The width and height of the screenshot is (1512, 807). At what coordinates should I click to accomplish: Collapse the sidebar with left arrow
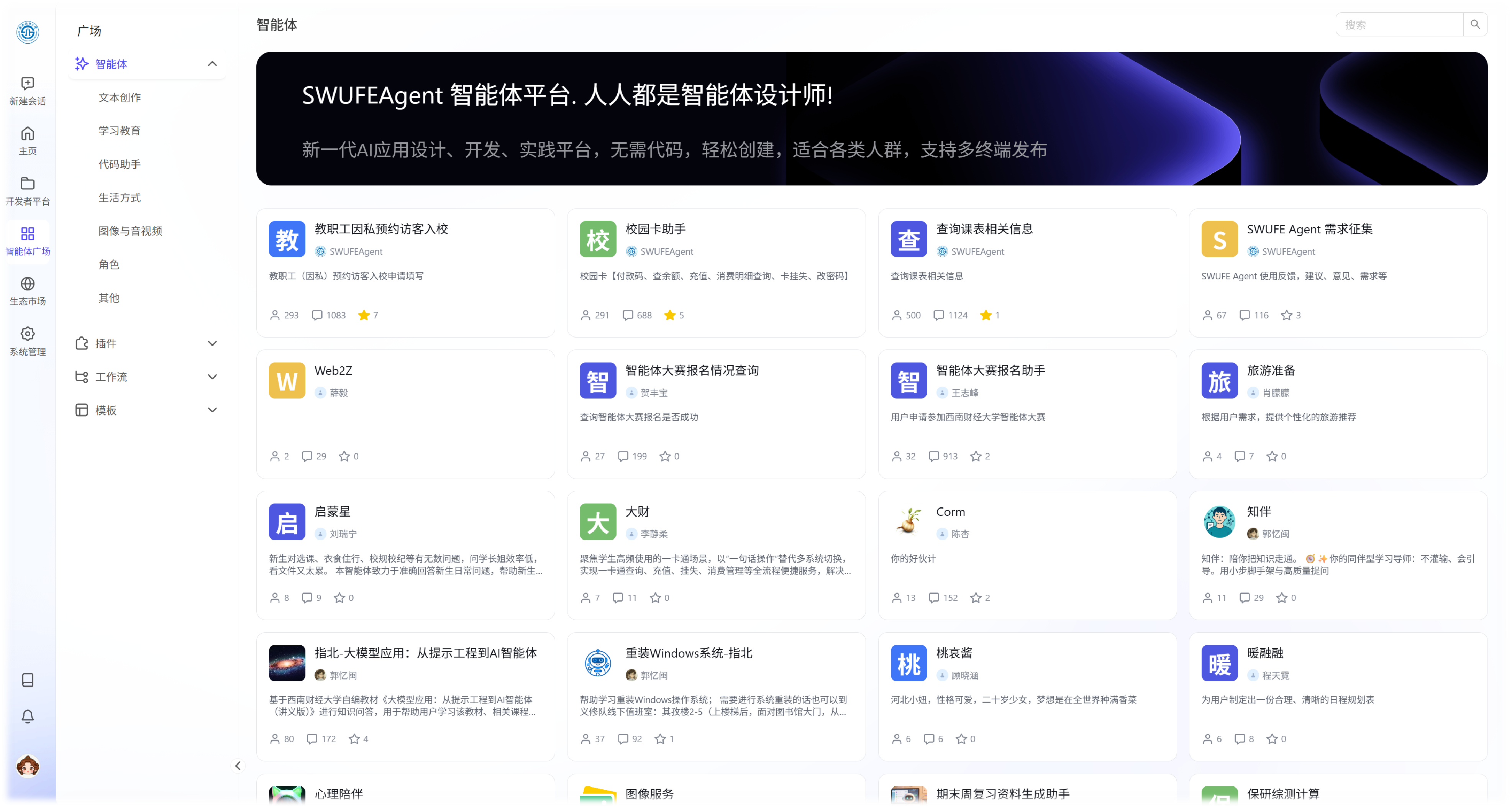tap(238, 765)
